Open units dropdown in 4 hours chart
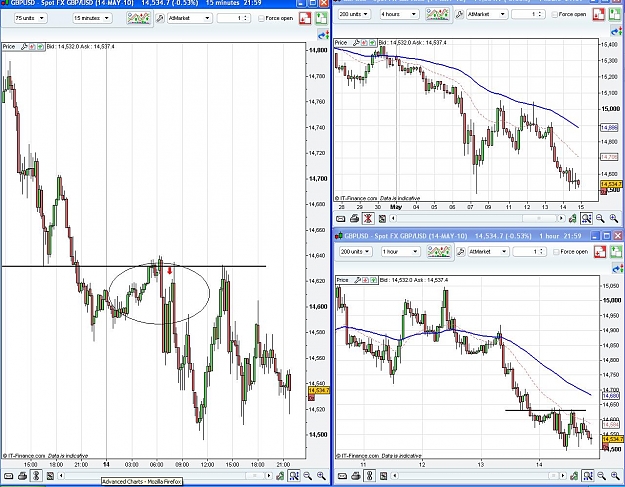The width and height of the screenshot is (625, 487). point(354,14)
